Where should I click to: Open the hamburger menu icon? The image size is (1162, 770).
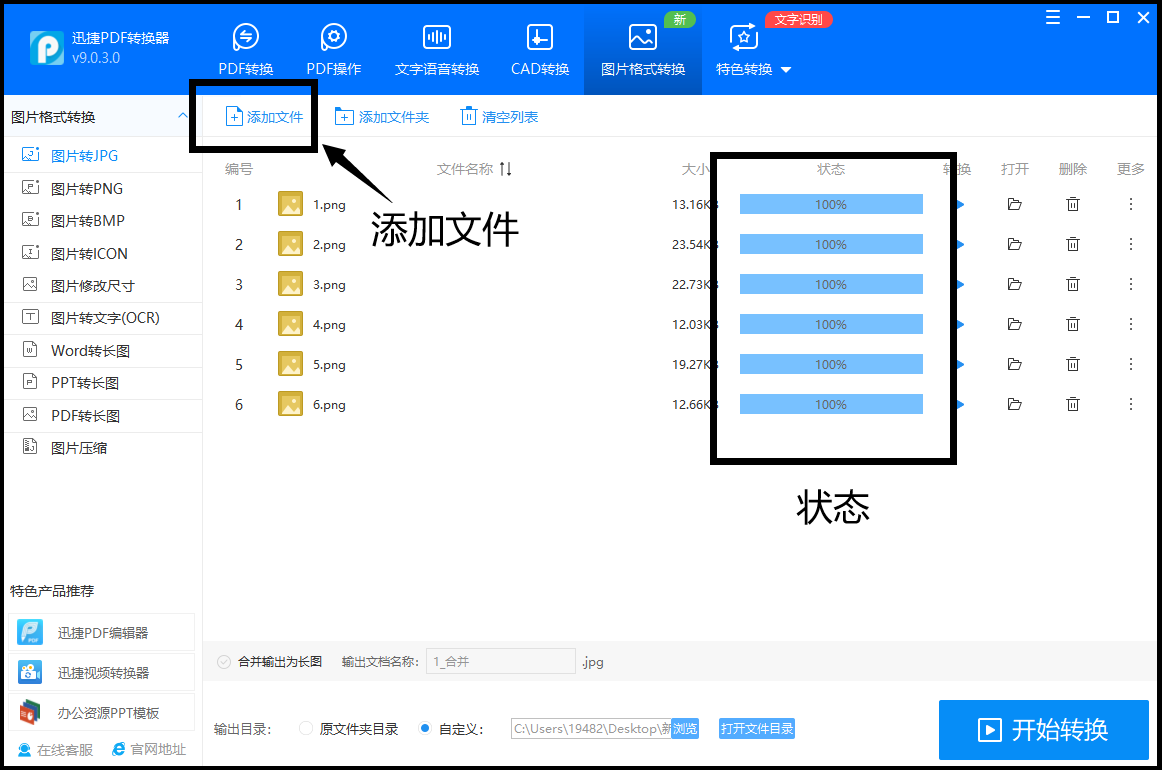coord(1052,17)
